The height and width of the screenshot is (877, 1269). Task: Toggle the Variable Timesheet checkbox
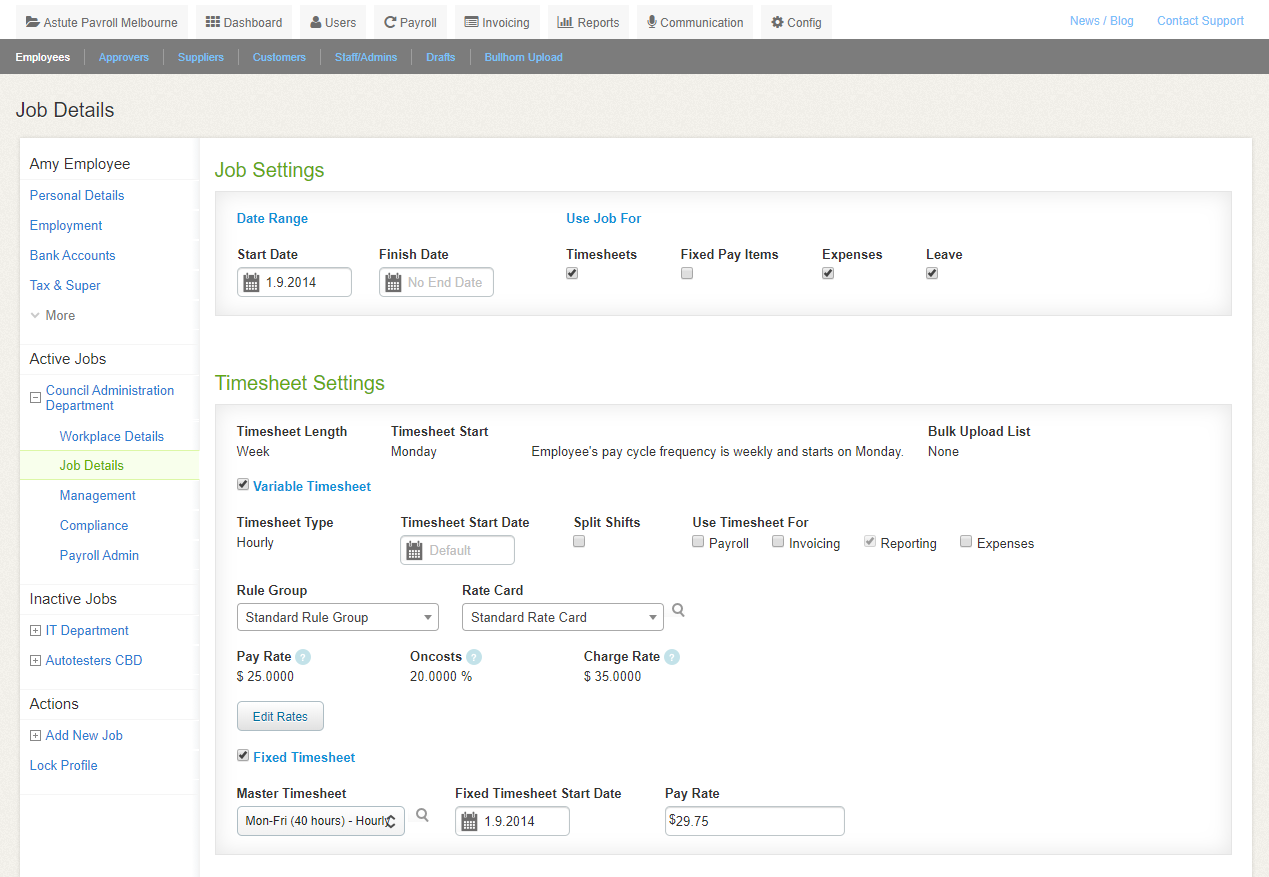click(243, 485)
